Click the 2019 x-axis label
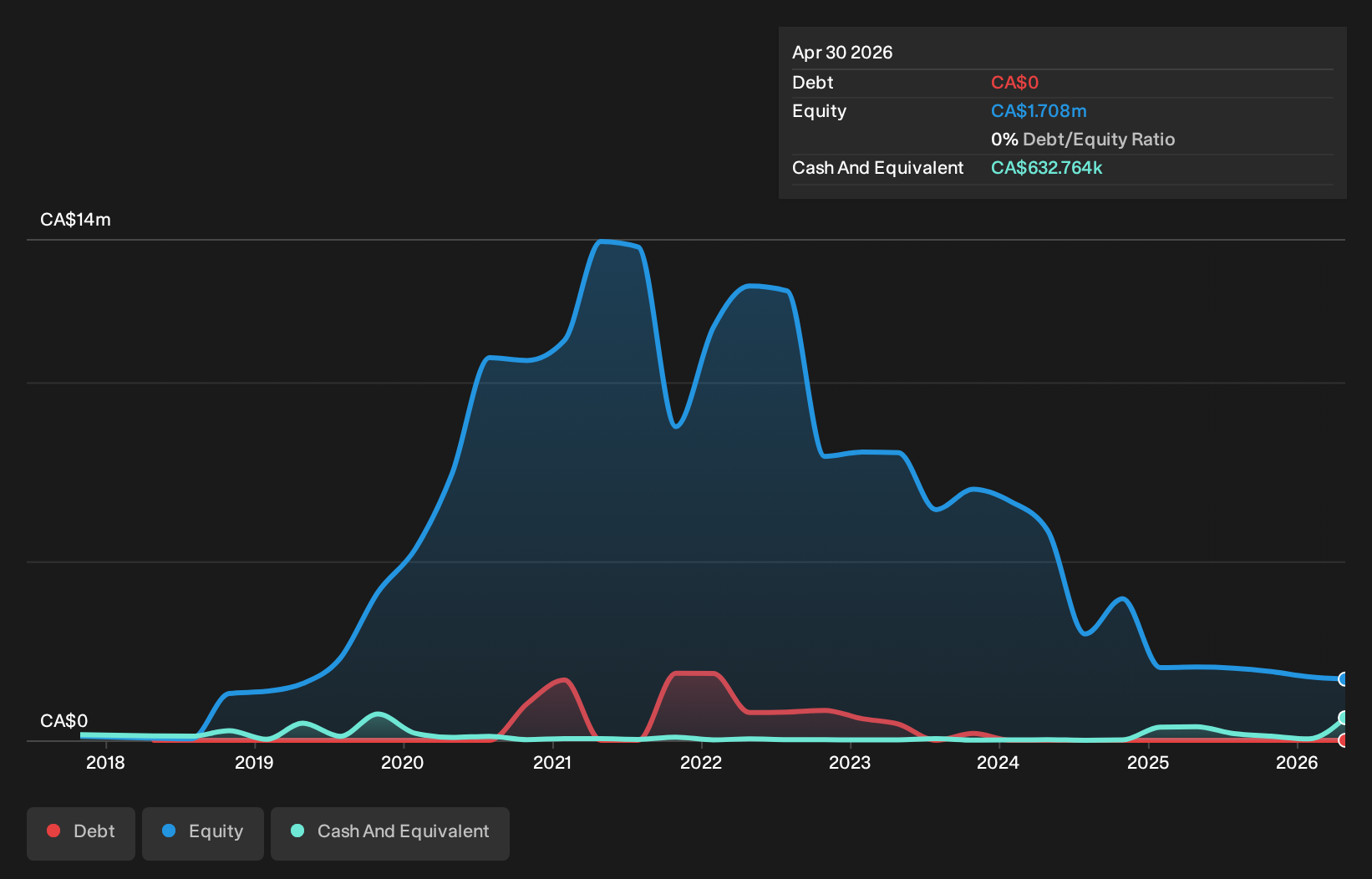1372x879 pixels. pos(254,763)
